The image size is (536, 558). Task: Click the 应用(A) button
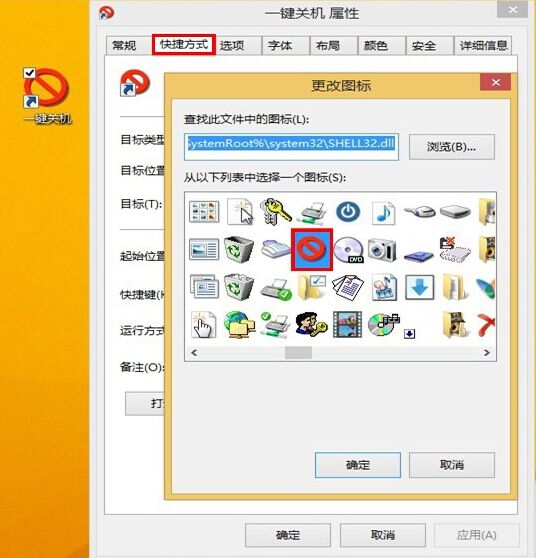pyautogui.click(x=477, y=535)
